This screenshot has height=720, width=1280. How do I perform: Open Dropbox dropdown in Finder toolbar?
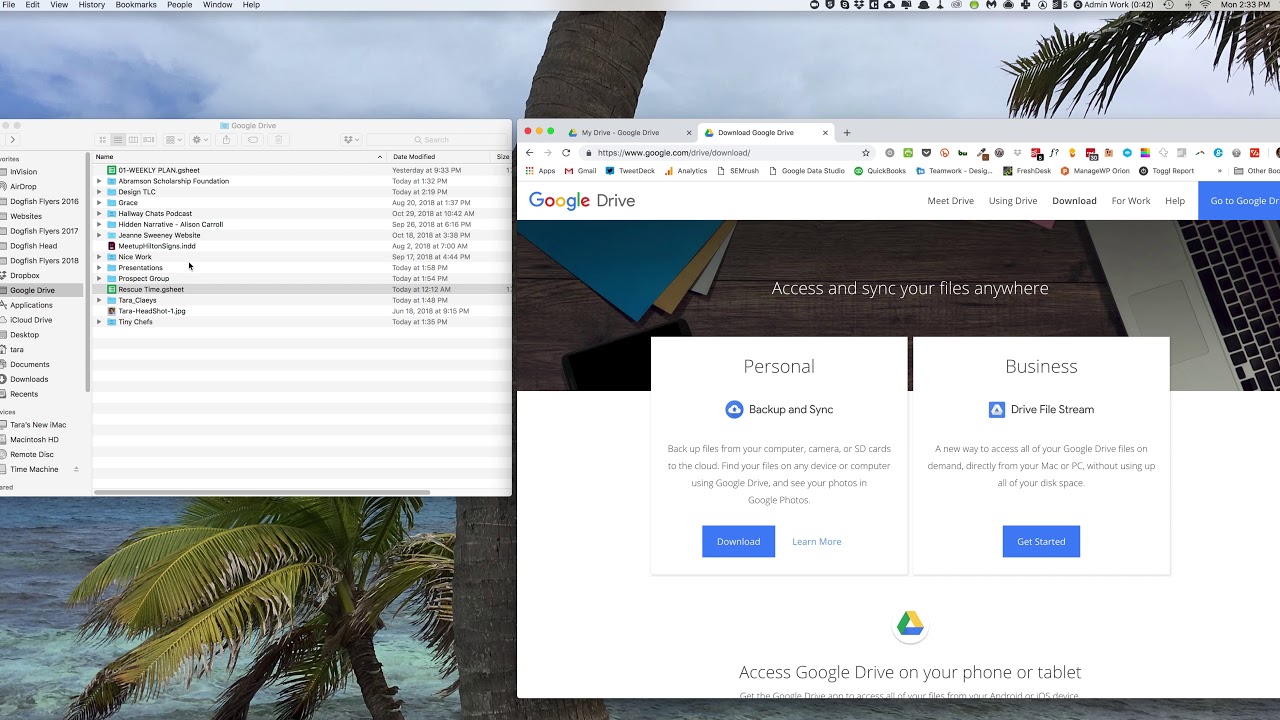tap(350, 140)
